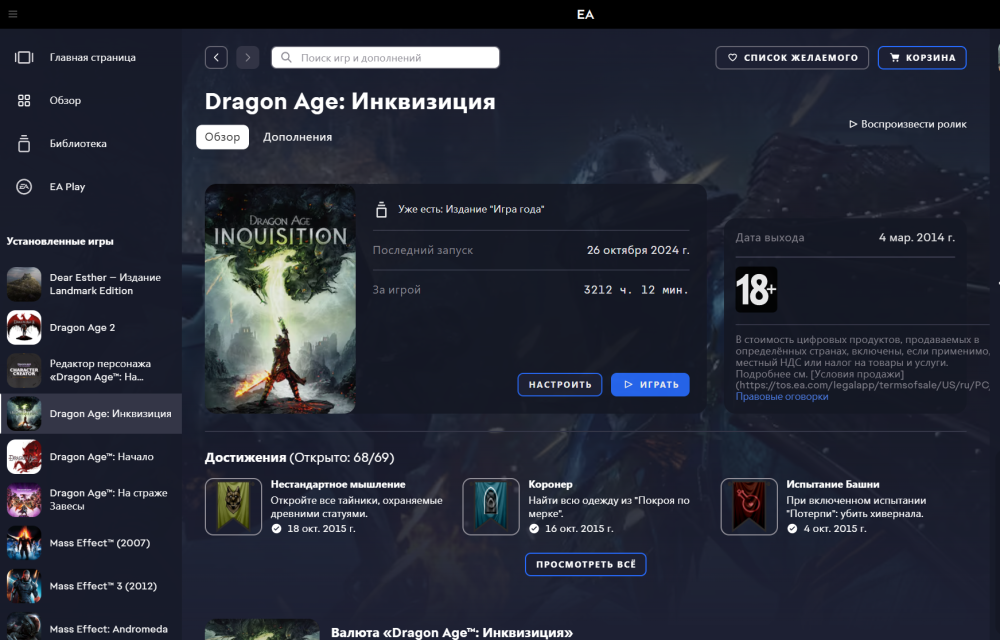This screenshot has height=640, width=1000.
Task: Open EA Play from the sidebar
Action: (67, 187)
